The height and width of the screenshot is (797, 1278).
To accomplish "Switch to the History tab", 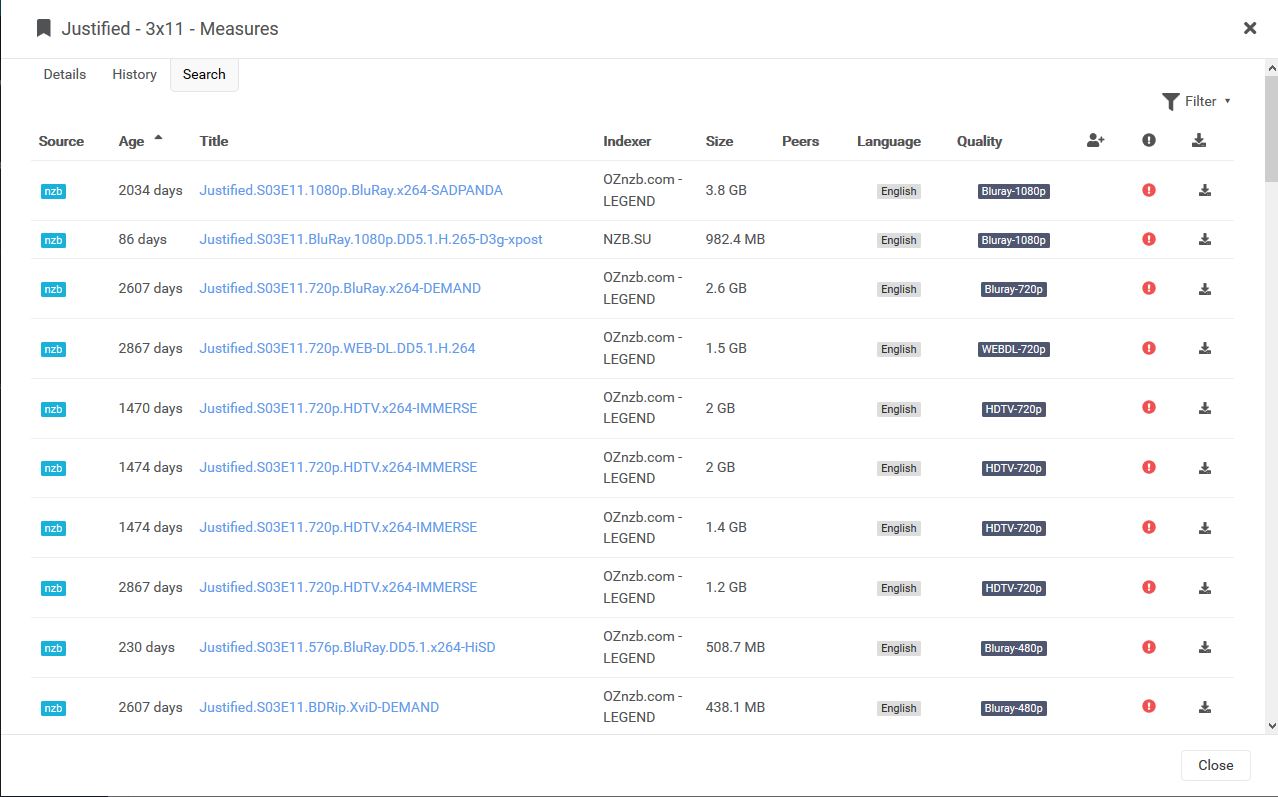I will [x=134, y=74].
